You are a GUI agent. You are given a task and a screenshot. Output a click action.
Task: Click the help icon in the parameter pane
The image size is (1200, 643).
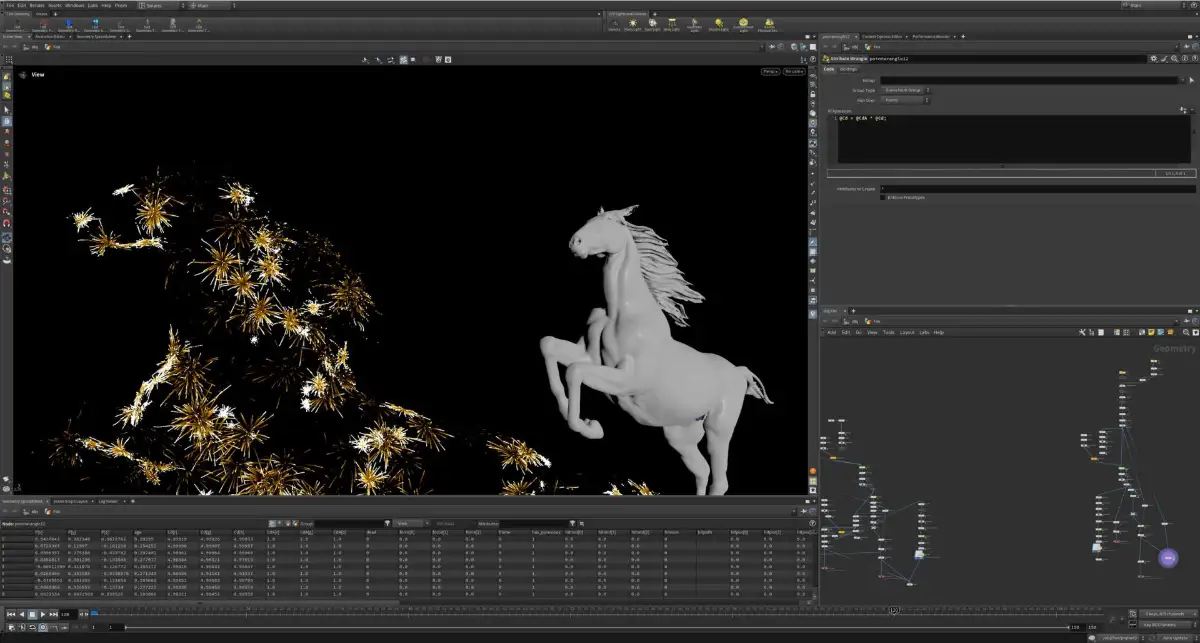(x=1186, y=58)
